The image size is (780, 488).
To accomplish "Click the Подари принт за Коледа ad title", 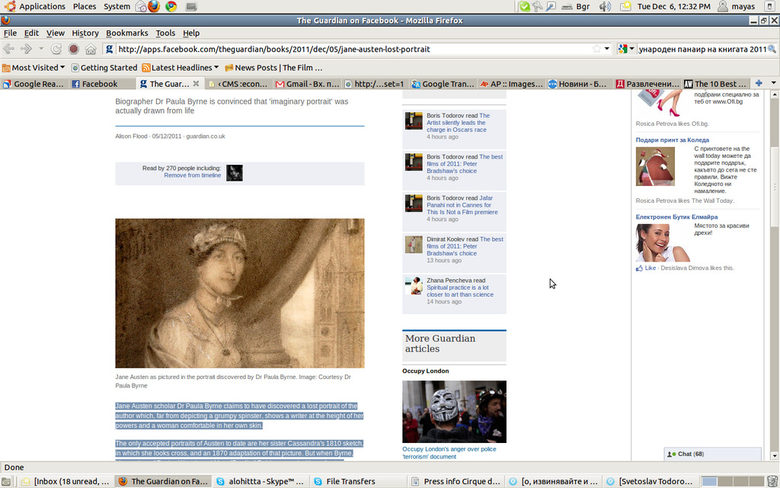I will (x=672, y=140).
